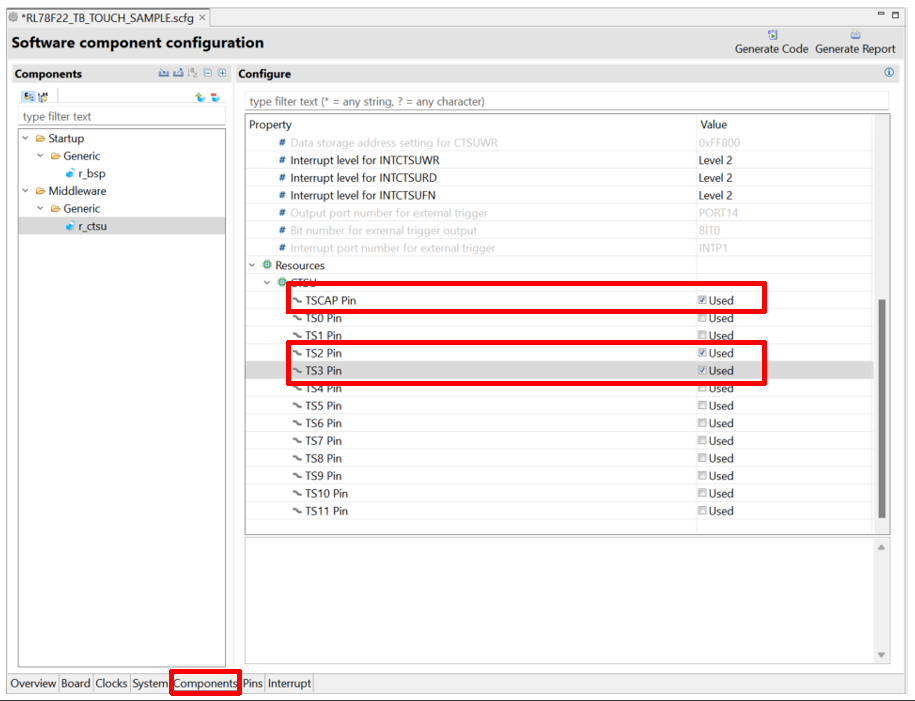Viewport: 915px width, 701px height.
Task: Open the Configure panel info icon
Action: point(889,73)
